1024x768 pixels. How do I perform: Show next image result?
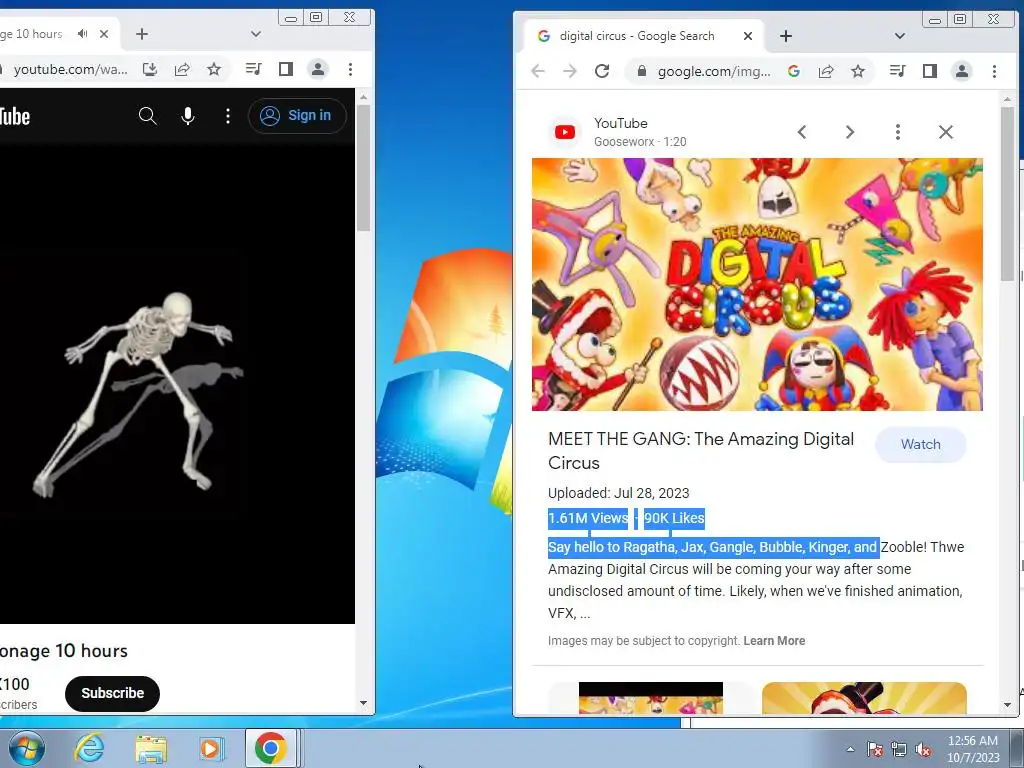point(850,133)
